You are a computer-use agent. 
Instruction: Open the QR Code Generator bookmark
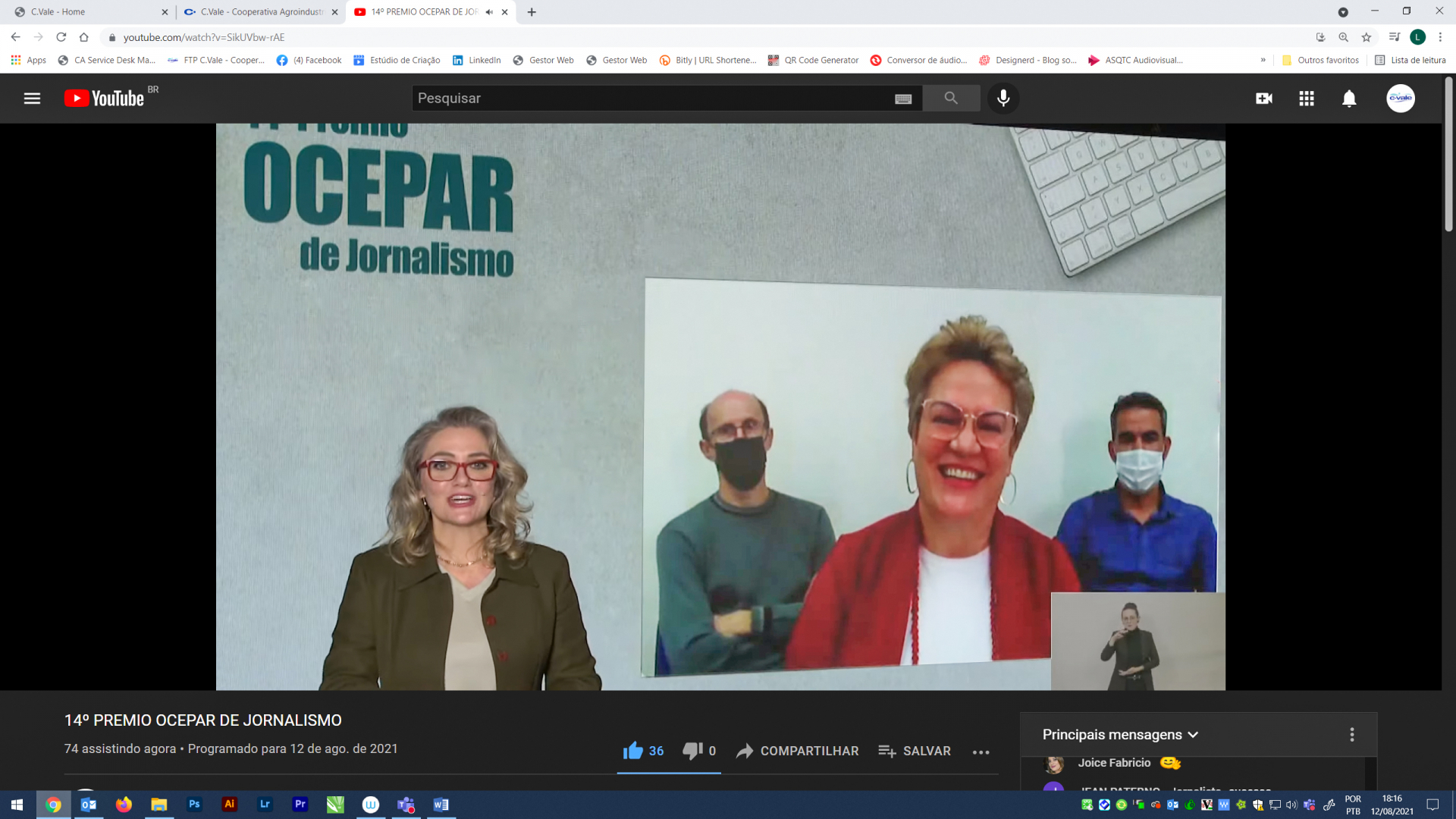(813, 60)
